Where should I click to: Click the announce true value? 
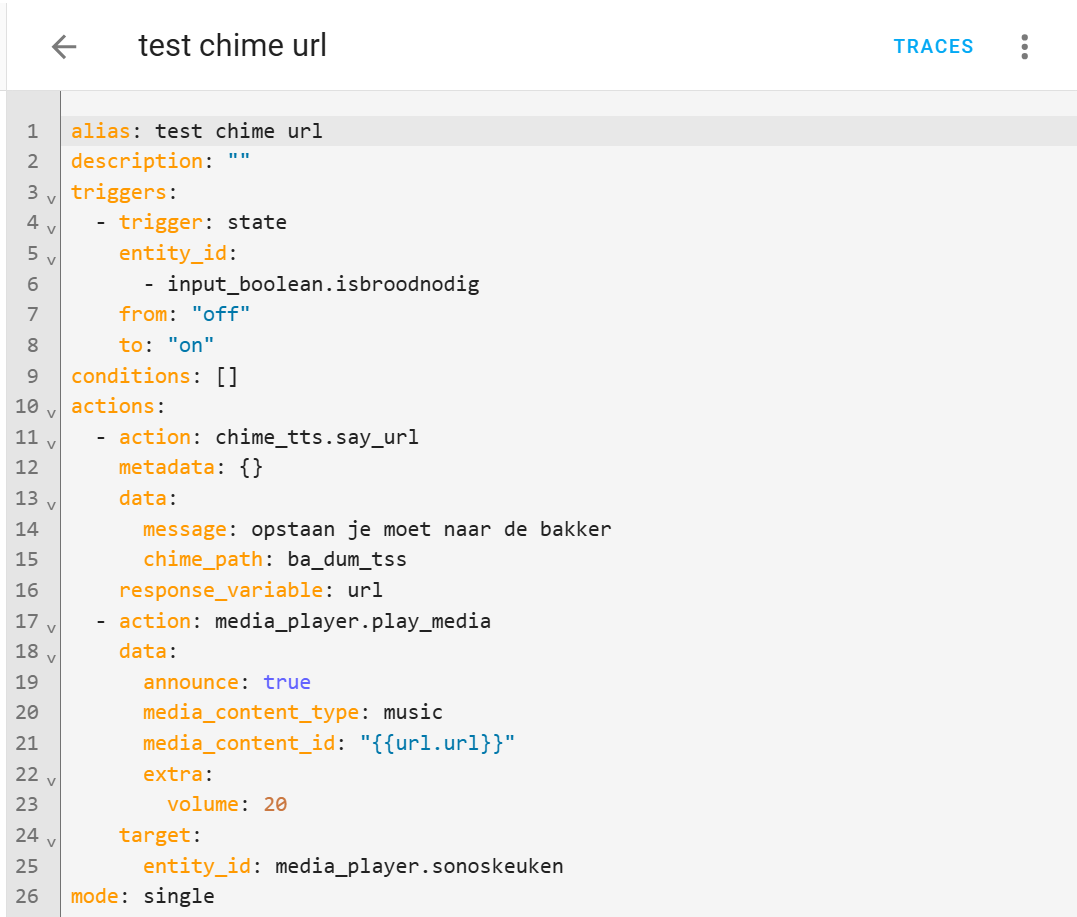tap(287, 682)
